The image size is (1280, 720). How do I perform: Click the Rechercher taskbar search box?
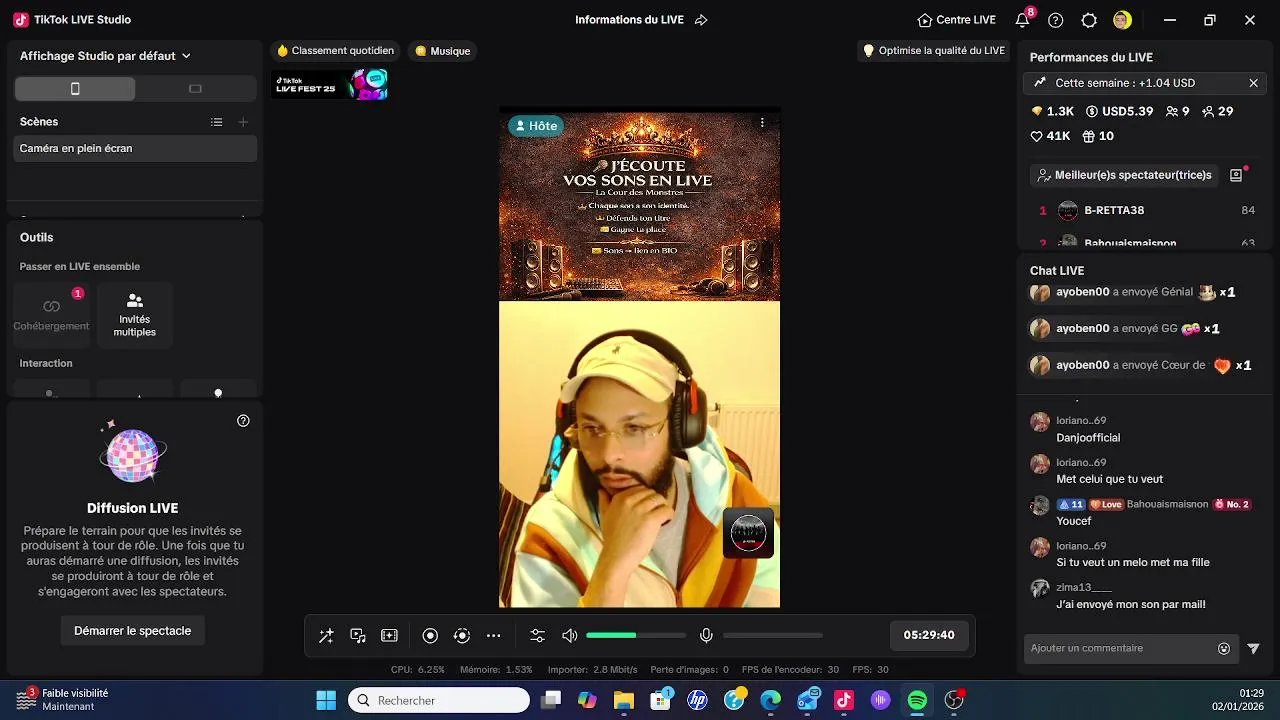click(x=439, y=700)
